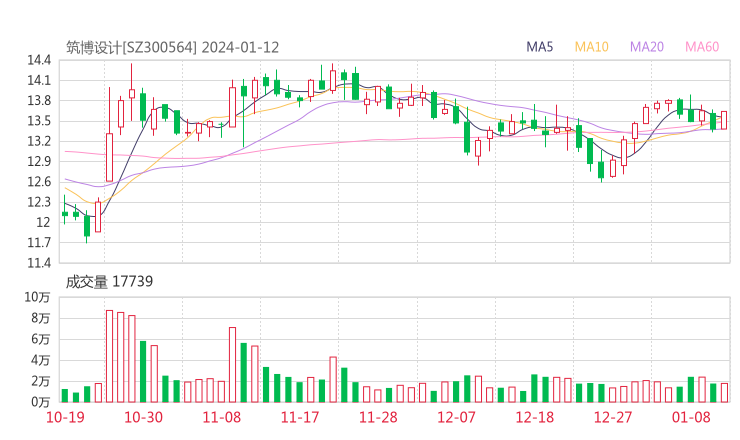Click the 11.4 price axis label
Viewport: 740px width, 440px height.
coord(39,263)
